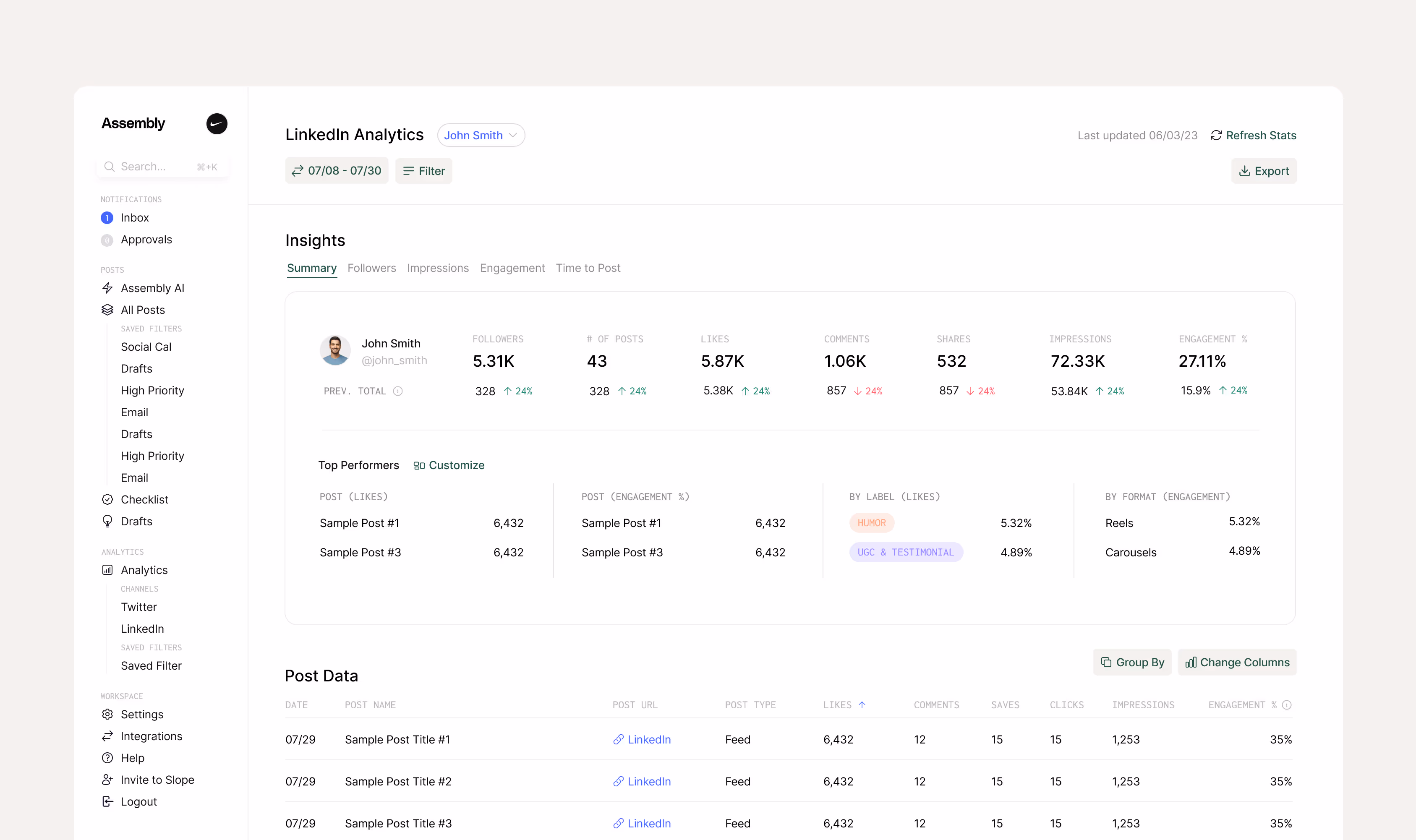Switch to the Followers insights tab
Viewport: 1416px width, 840px height.
pyautogui.click(x=371, y=268)
